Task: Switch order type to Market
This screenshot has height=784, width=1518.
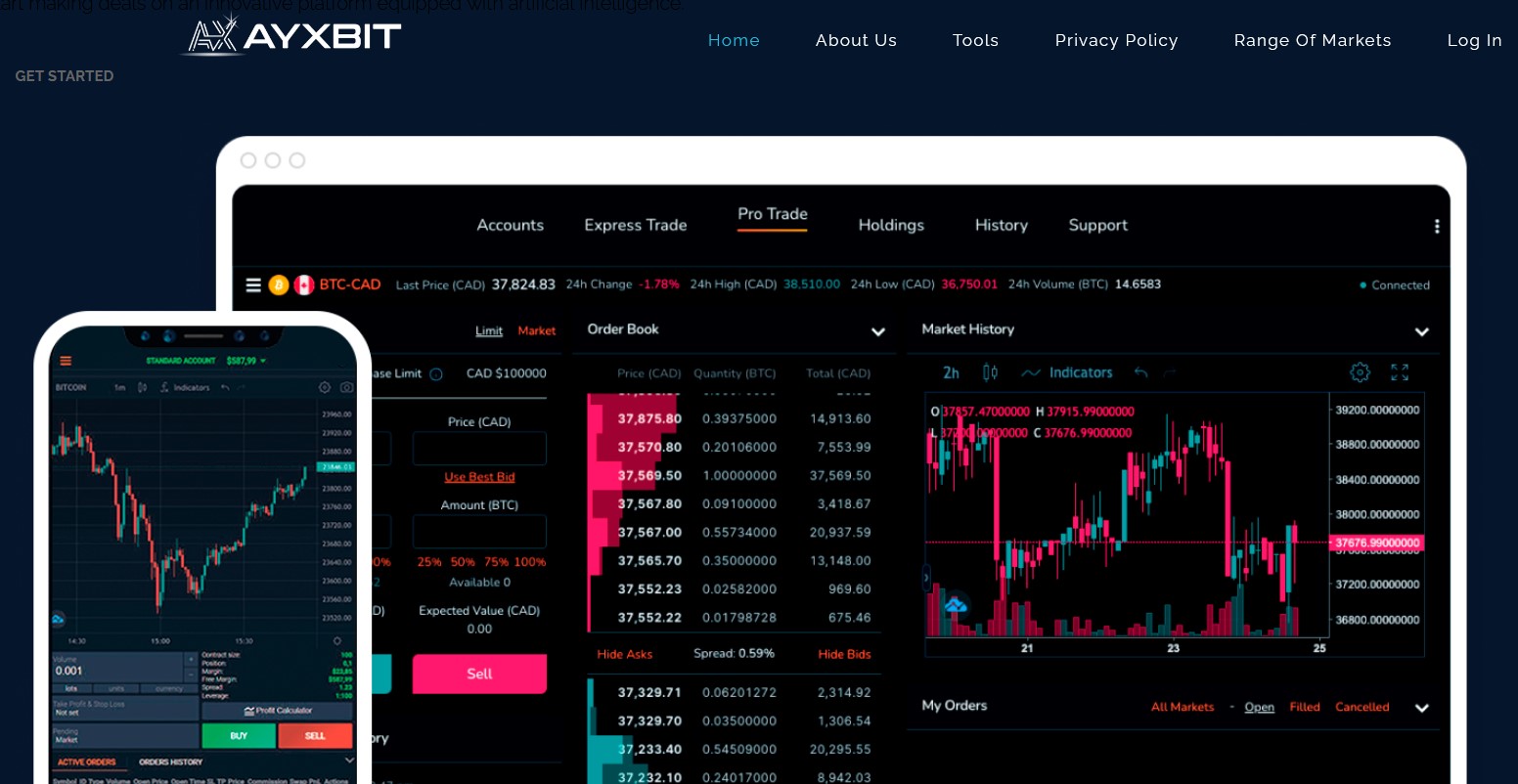Action: pyautogui.click(x=537, y=331)
